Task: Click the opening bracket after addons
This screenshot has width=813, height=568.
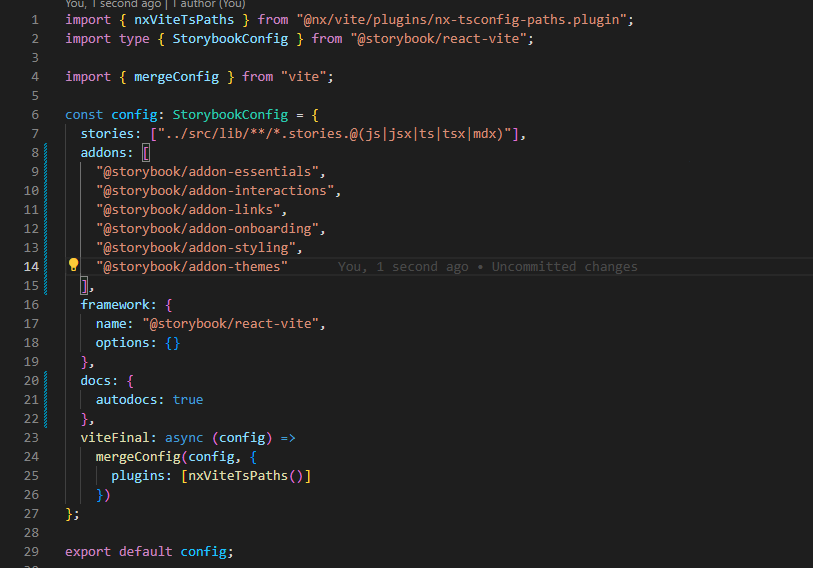Action: coord(146,153)
